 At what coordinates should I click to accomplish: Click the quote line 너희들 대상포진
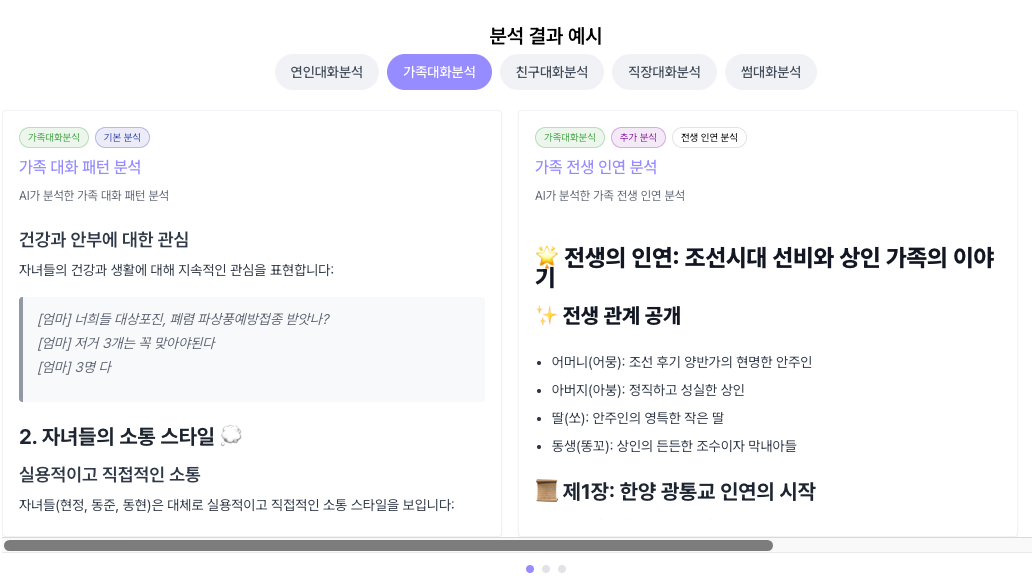(184, 319)
